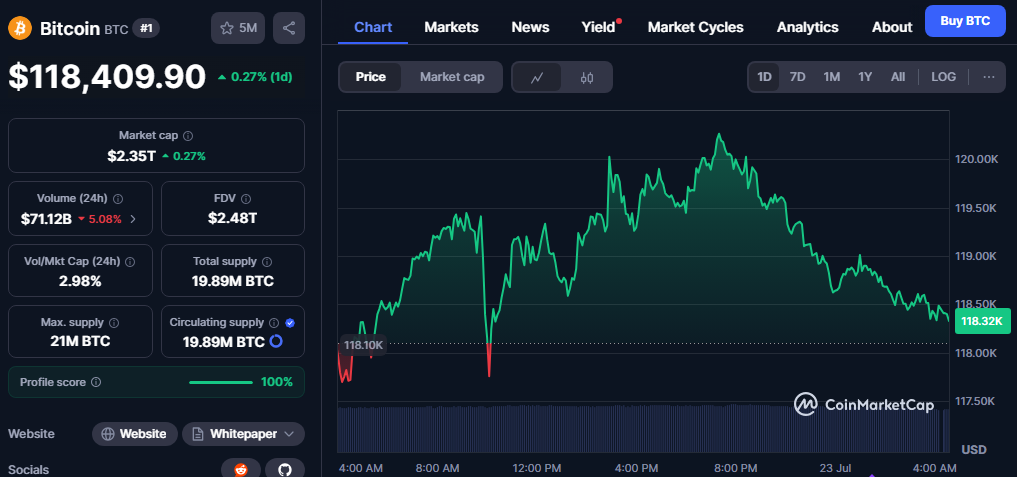
Task: Click the 21M BTC max supply value
Action: click(80, 341)
